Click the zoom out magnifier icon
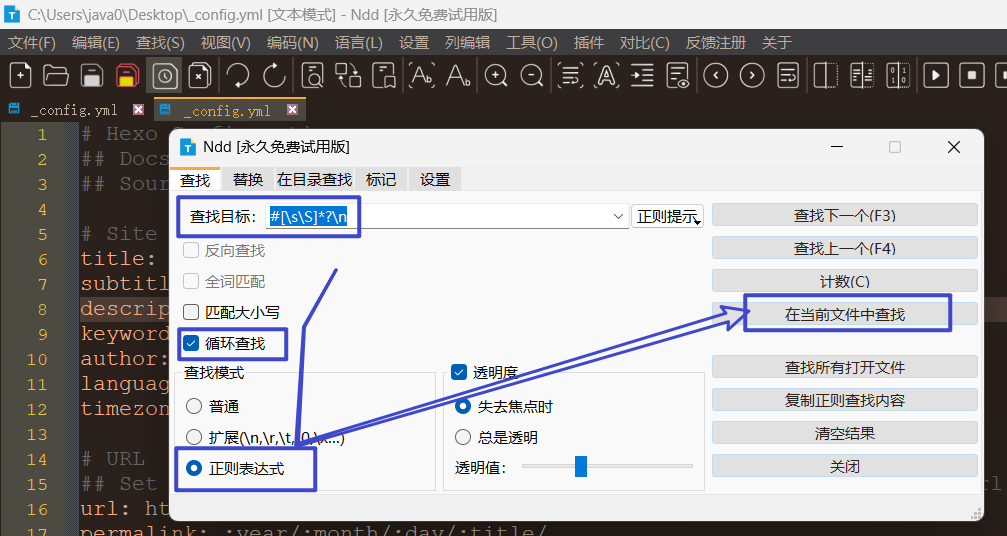Image resolution: width=1007 pixels, height=536 pixels. (532, 75)
